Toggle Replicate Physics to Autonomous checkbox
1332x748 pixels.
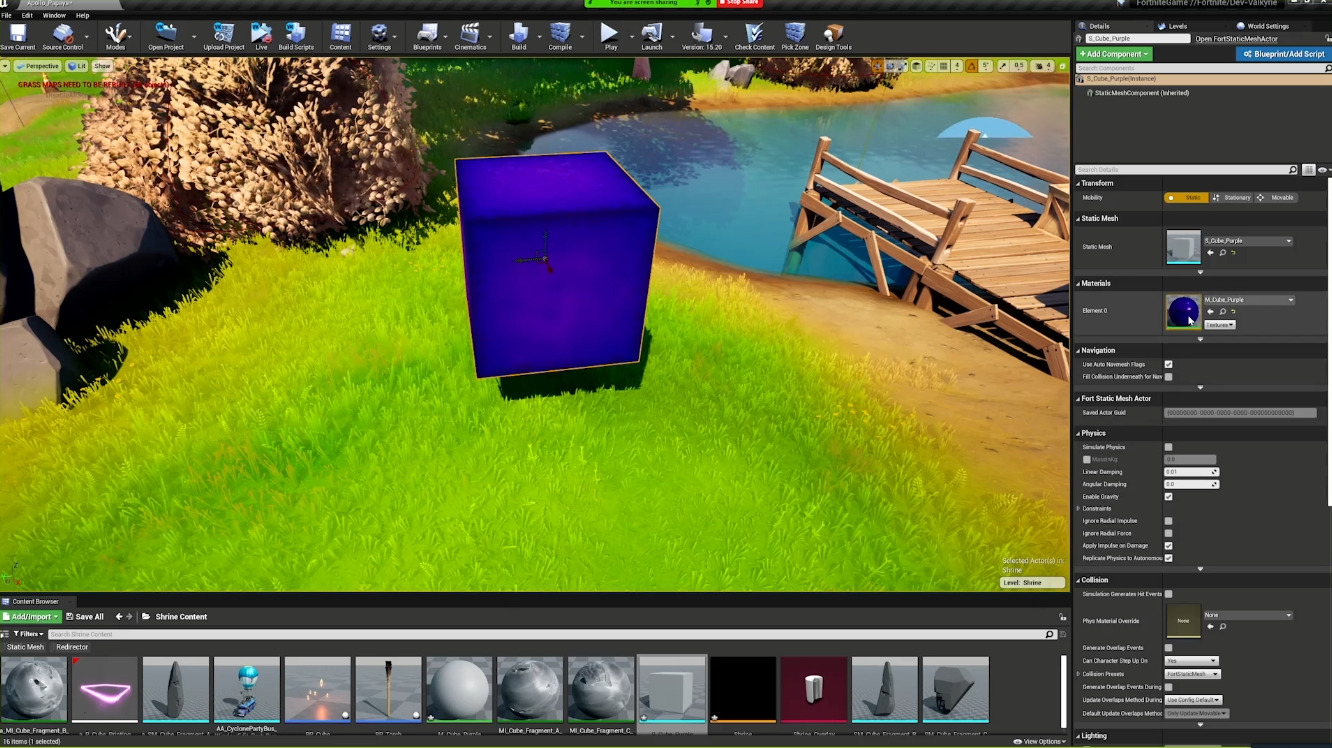[x=1168, y=558]
